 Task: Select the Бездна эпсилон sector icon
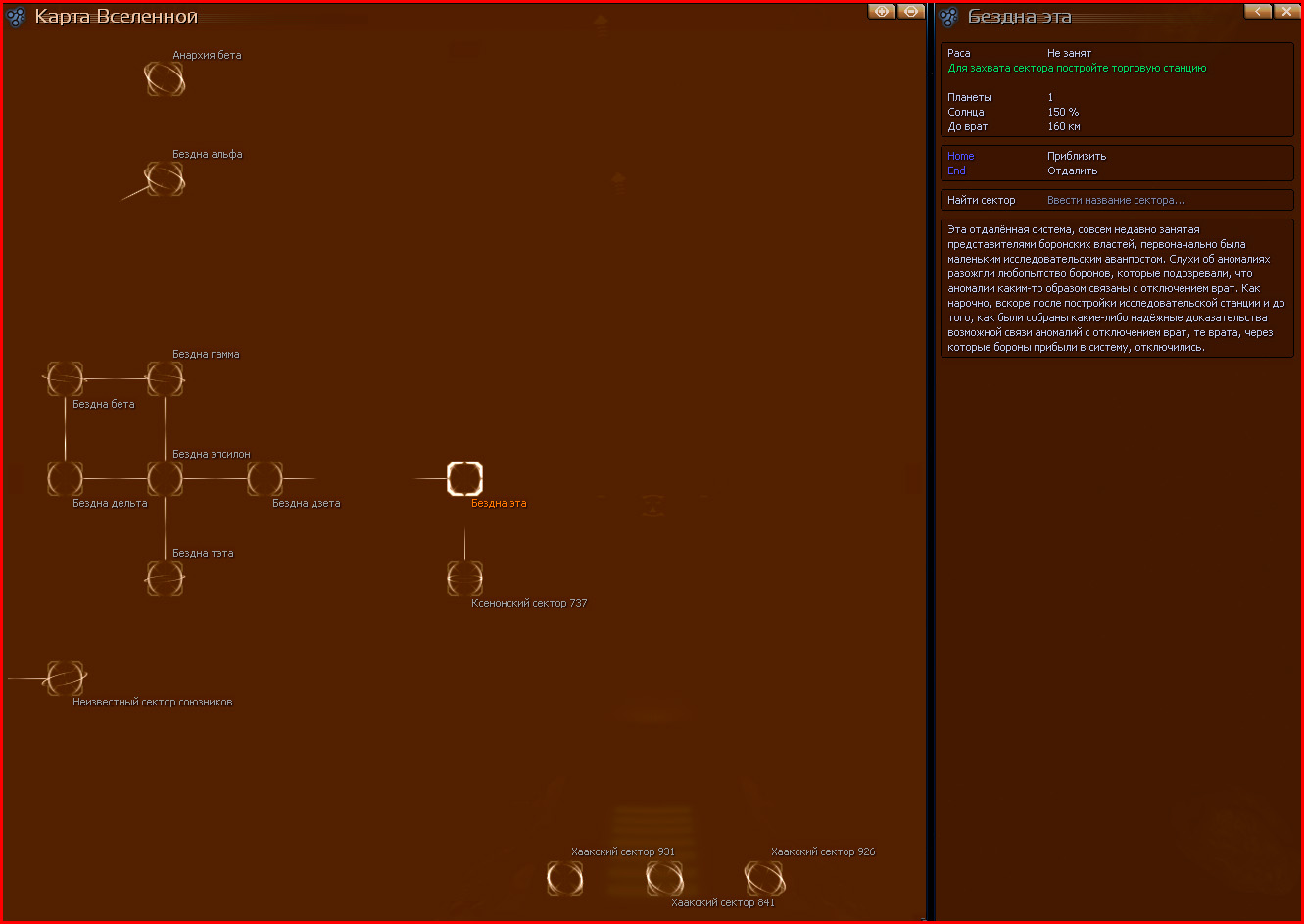point(165,478)
